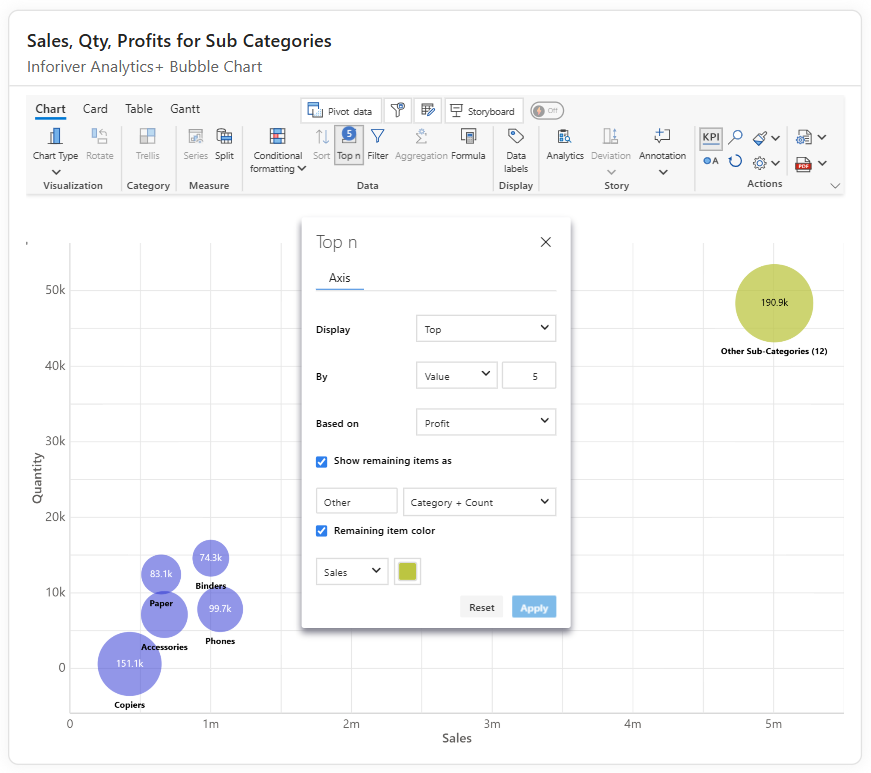This screenshot has height=773, width=871.
Task: Open the Data labels tag icon
Action: (515, 136)
